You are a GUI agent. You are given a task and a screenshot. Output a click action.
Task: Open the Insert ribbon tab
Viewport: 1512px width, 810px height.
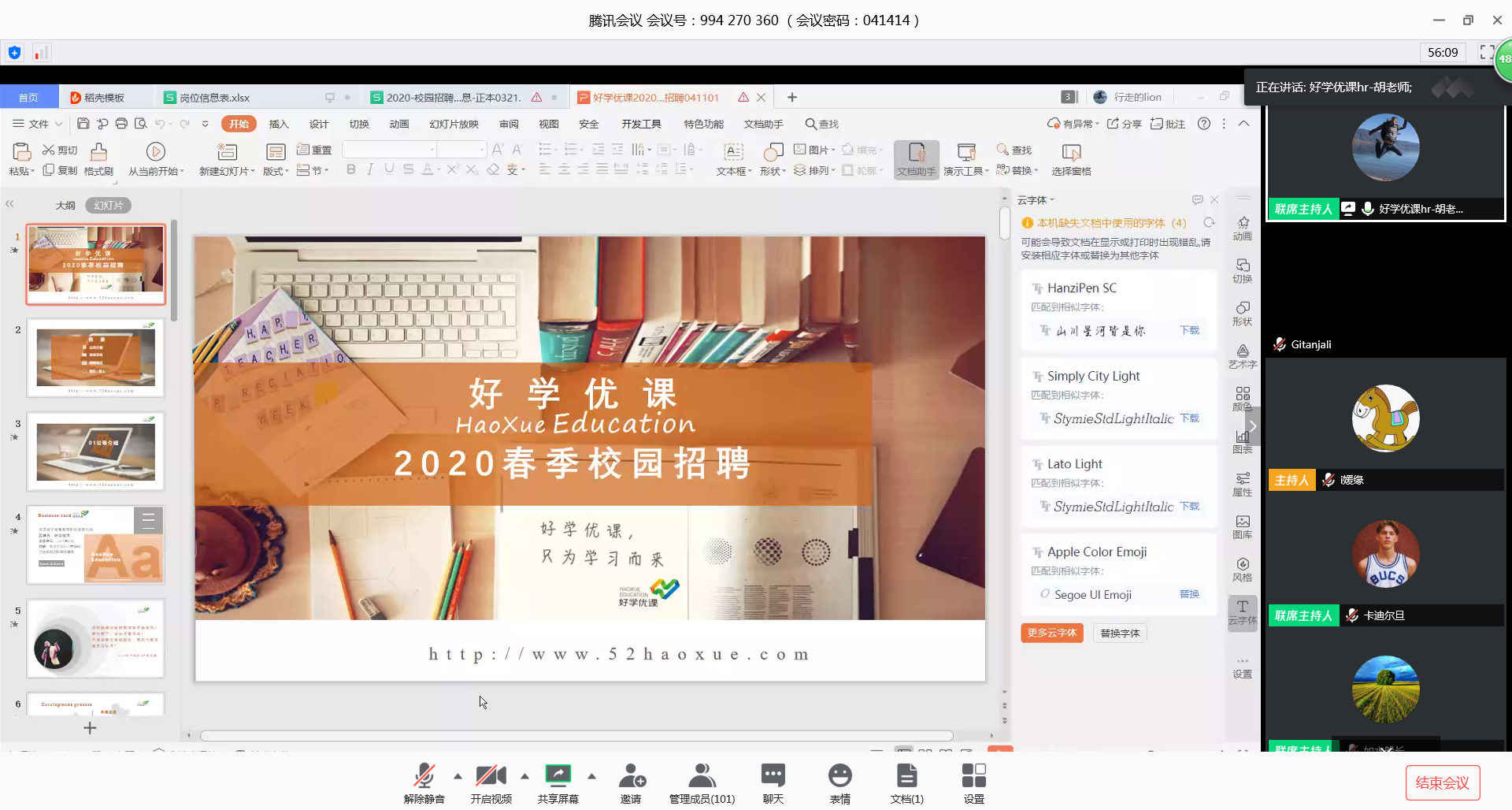(x=279, y=124)
